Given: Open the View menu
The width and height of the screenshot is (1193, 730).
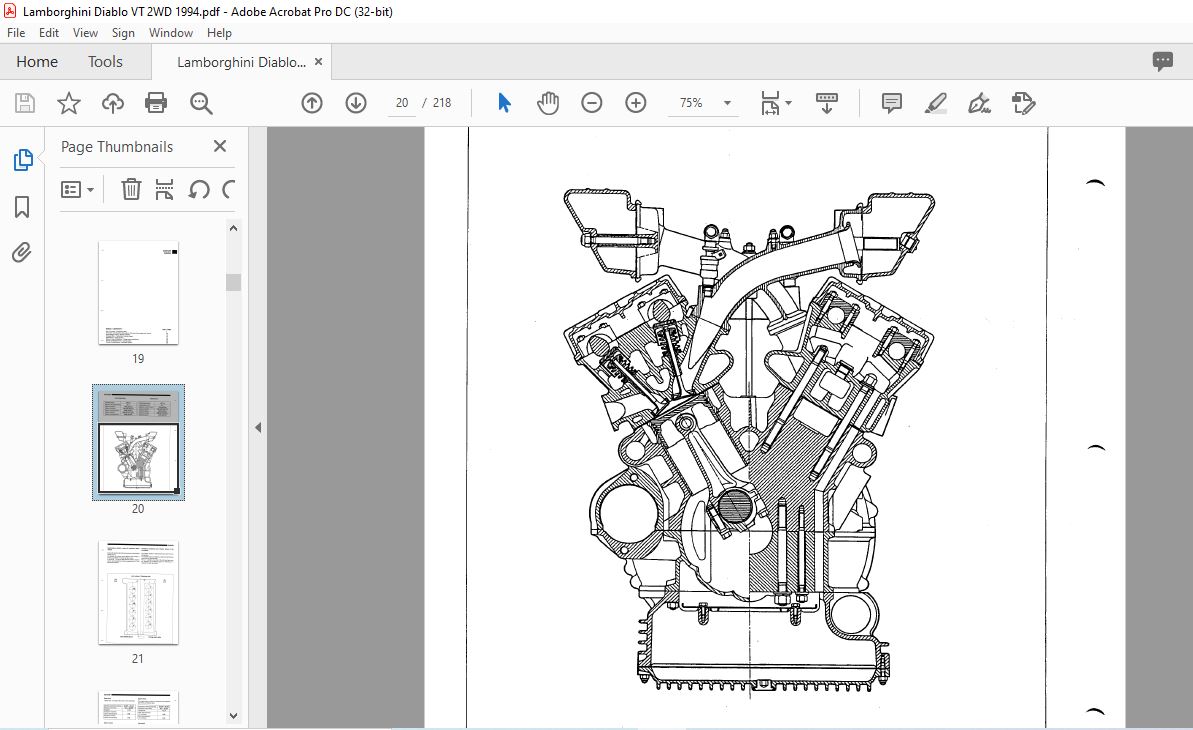Looking at the screenshot, I should (85, 33).
